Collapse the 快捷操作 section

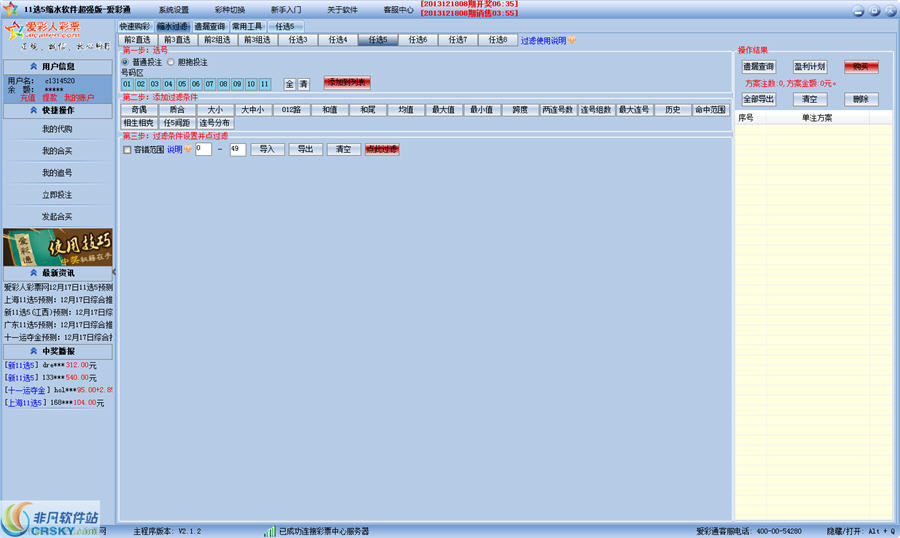click(57, 112)
